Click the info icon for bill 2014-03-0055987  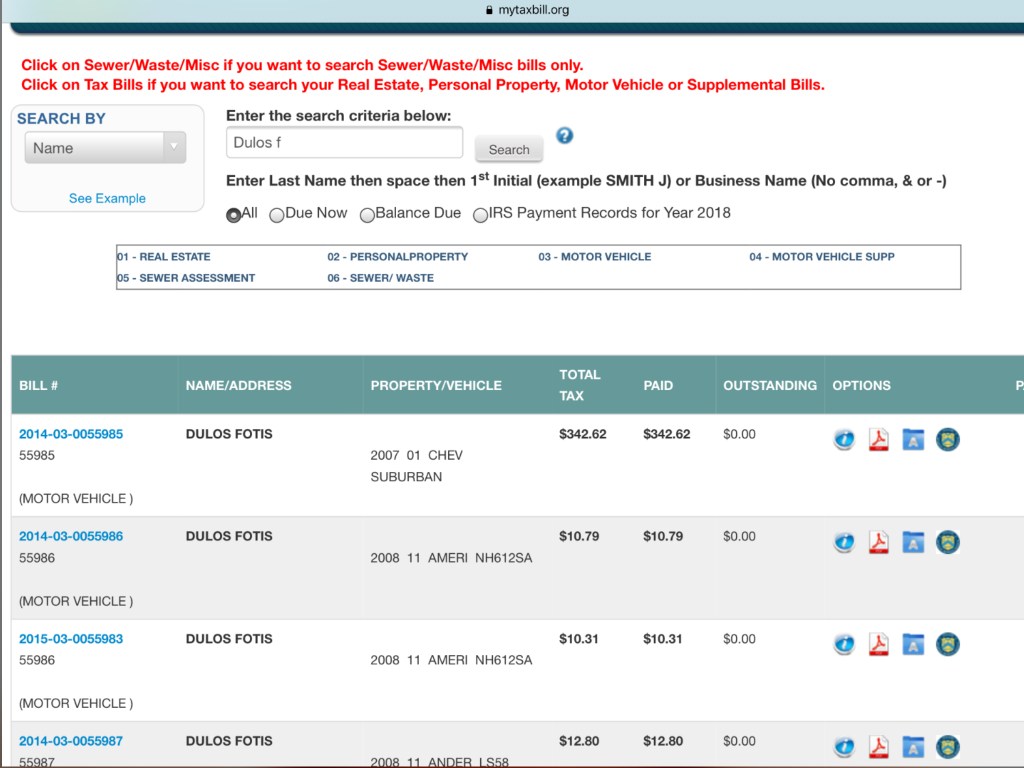[845, 746]
